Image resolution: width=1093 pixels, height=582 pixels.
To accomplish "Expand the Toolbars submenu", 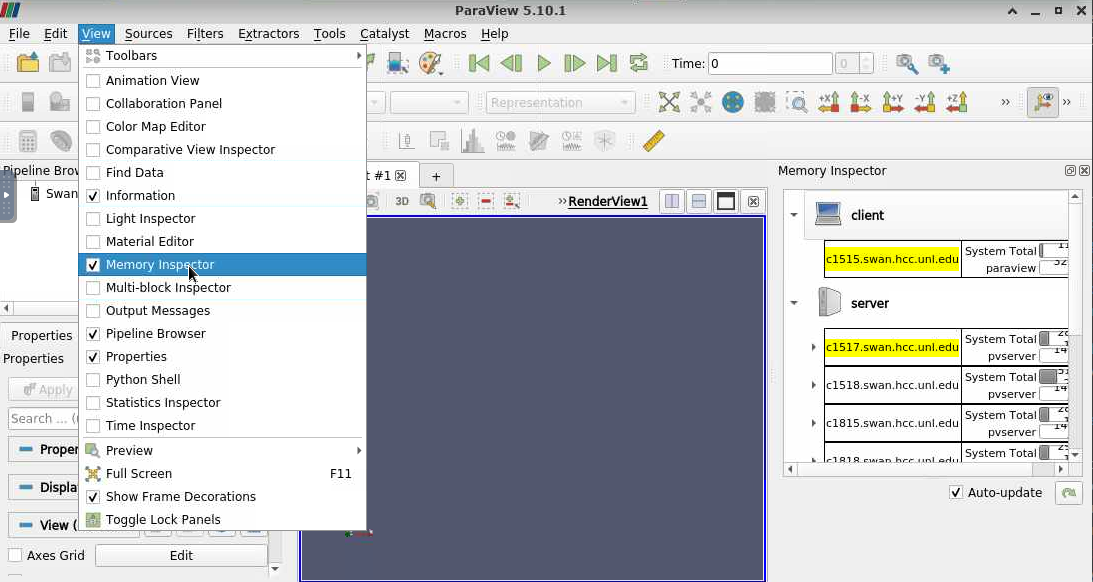I will [222, 56].
